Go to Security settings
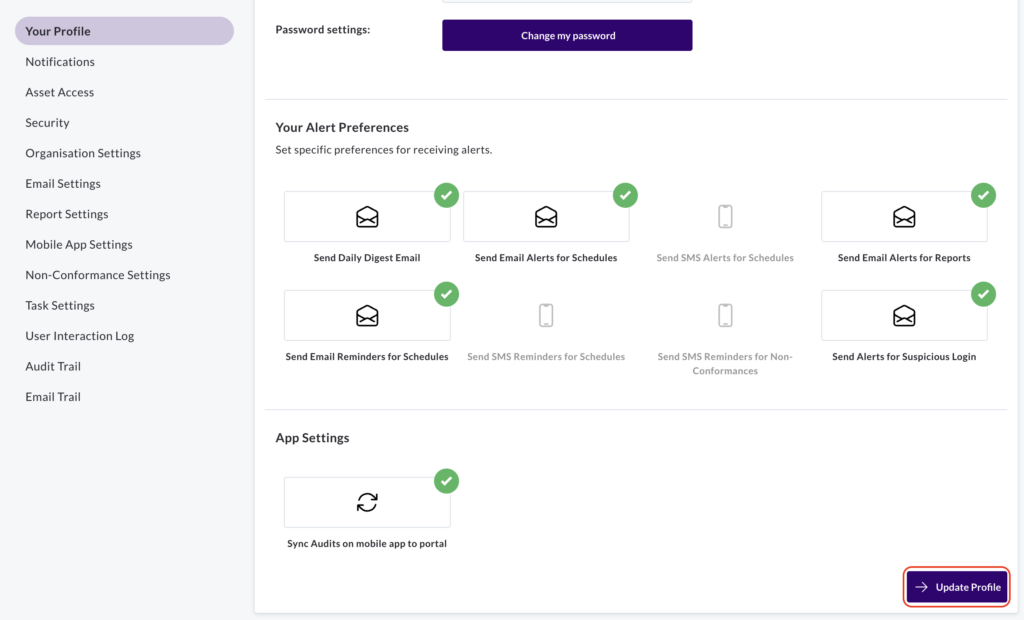This screenshot has height=620, width=1024. coord(47,122)
